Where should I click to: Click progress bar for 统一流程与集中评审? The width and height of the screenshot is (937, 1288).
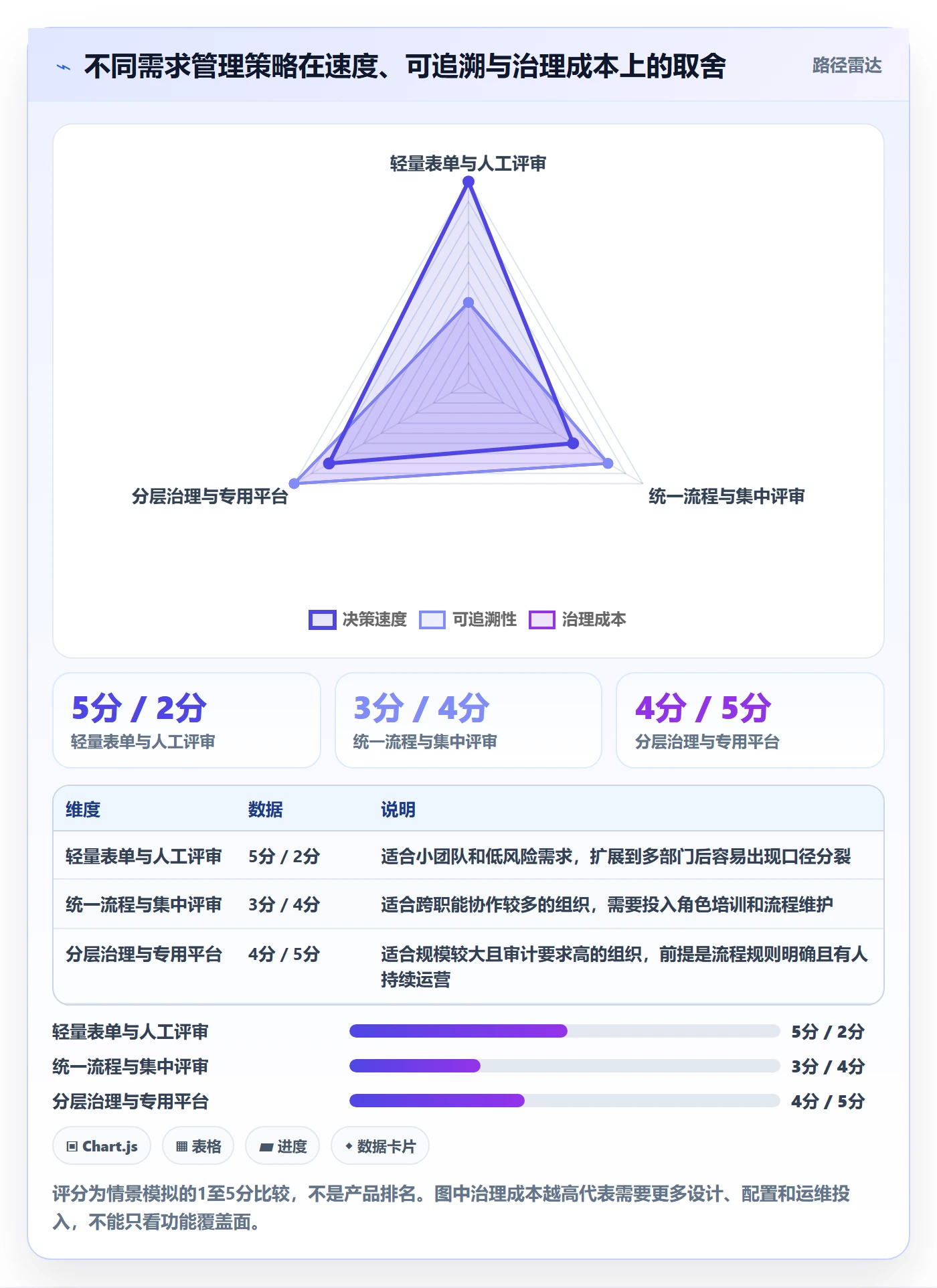(x=564, y=1066)
